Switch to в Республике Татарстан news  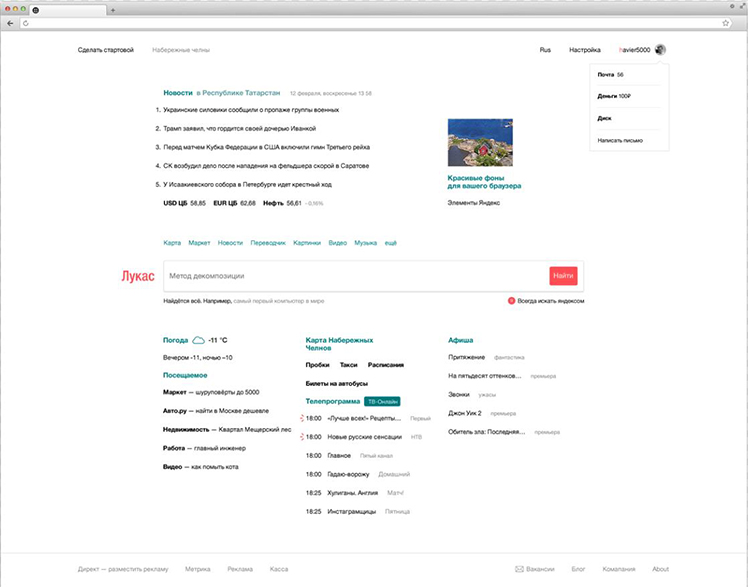[x=239, y=93]
